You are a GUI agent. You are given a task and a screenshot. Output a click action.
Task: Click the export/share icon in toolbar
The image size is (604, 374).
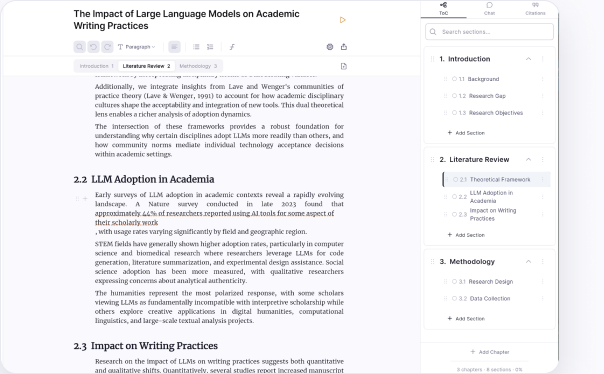click(x=344, y=47)
